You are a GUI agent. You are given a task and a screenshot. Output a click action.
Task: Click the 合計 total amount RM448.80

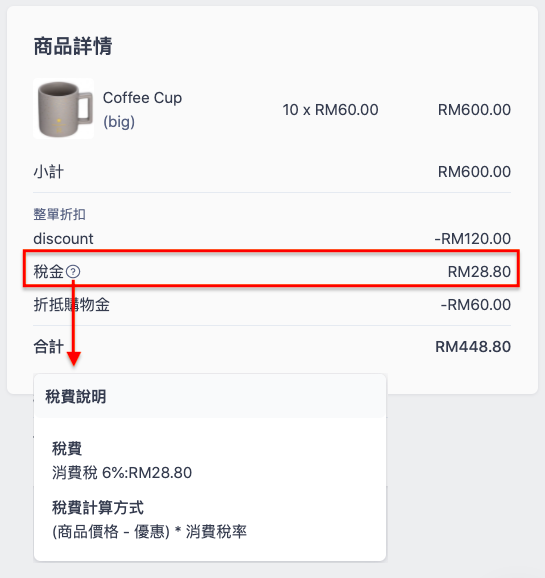click(473, 347)
